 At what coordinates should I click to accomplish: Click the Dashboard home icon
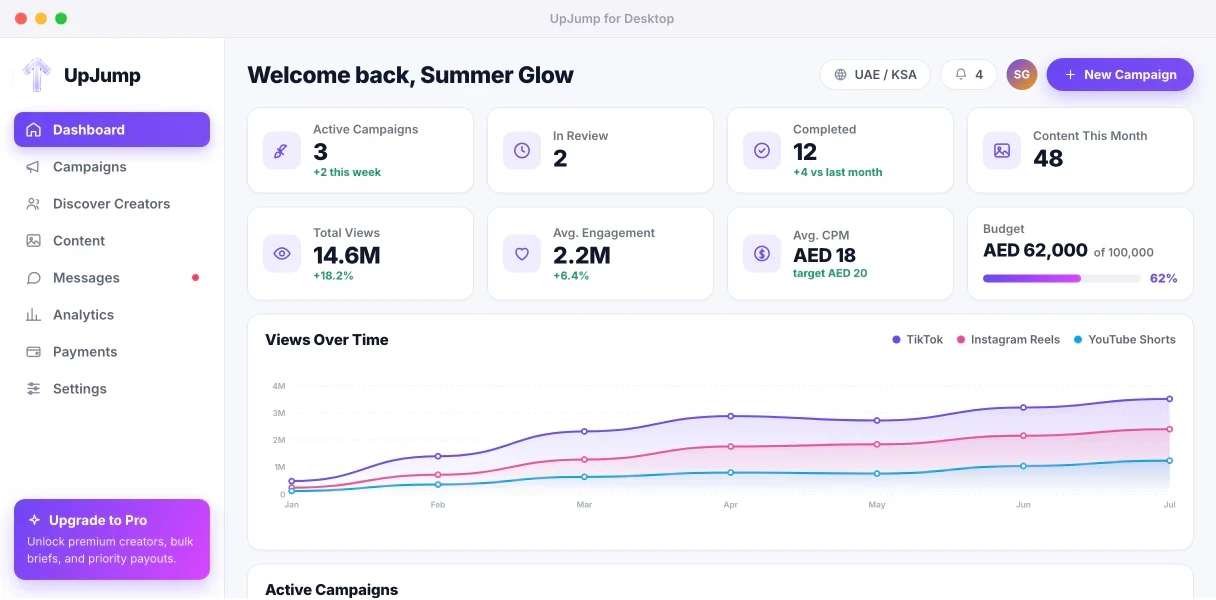pos(33,130)
